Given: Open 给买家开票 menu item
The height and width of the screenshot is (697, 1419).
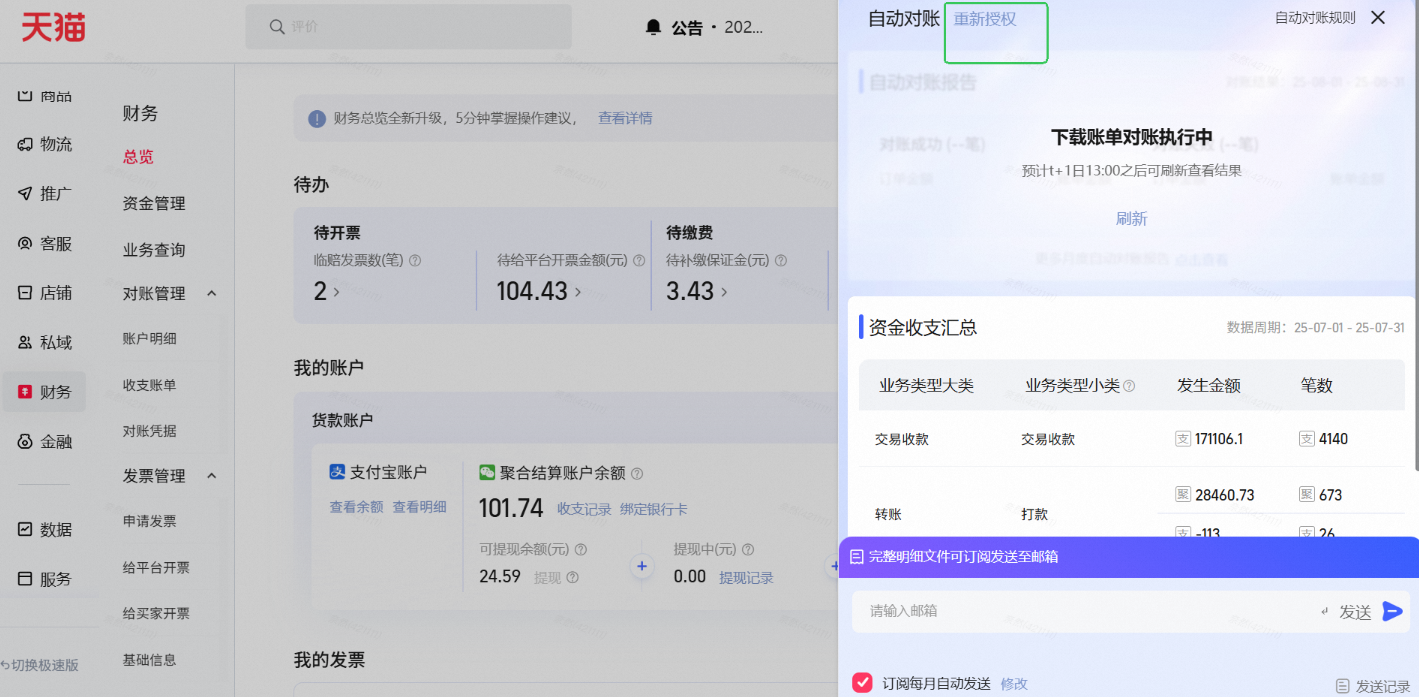Looking at the screenshot, I should 156,613.
